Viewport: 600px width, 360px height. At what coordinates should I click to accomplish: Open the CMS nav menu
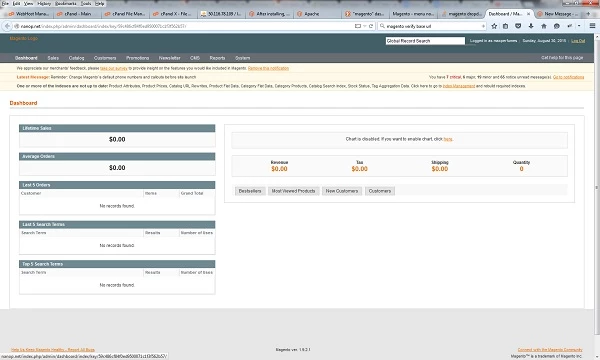coord(195,58)
